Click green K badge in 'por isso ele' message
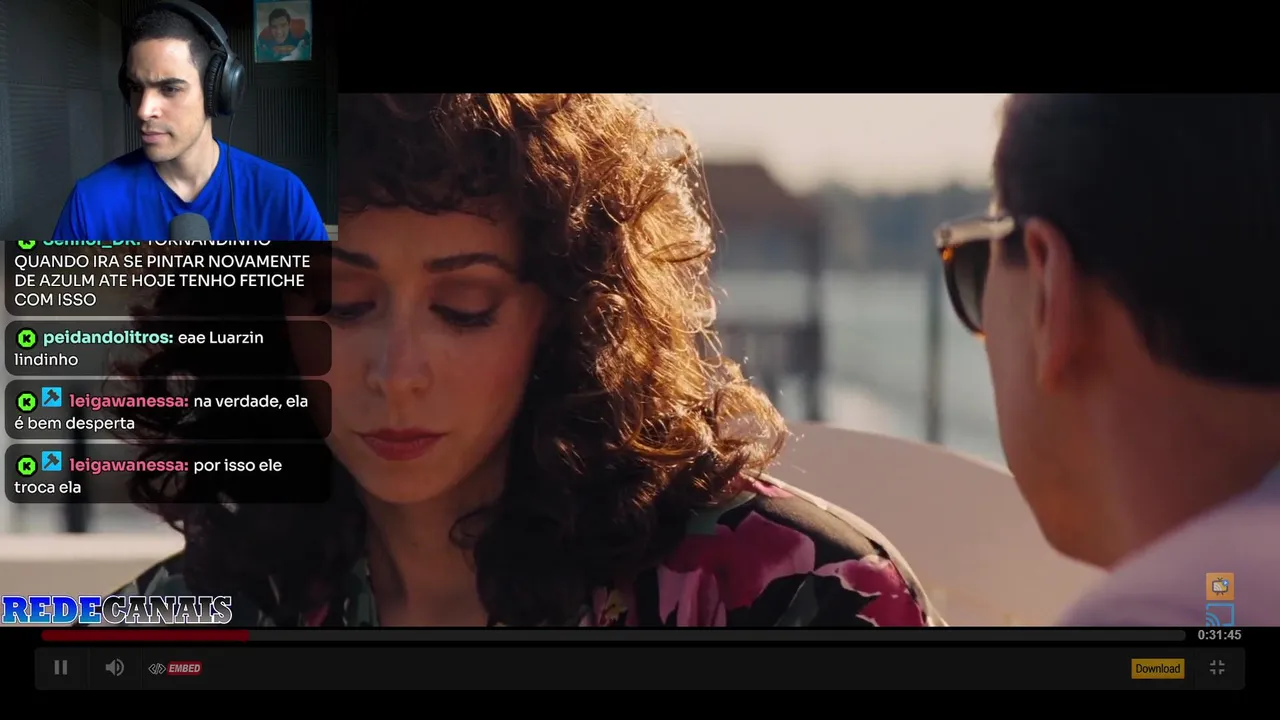Screen dimensions: 1280x720 pos(27,466)
